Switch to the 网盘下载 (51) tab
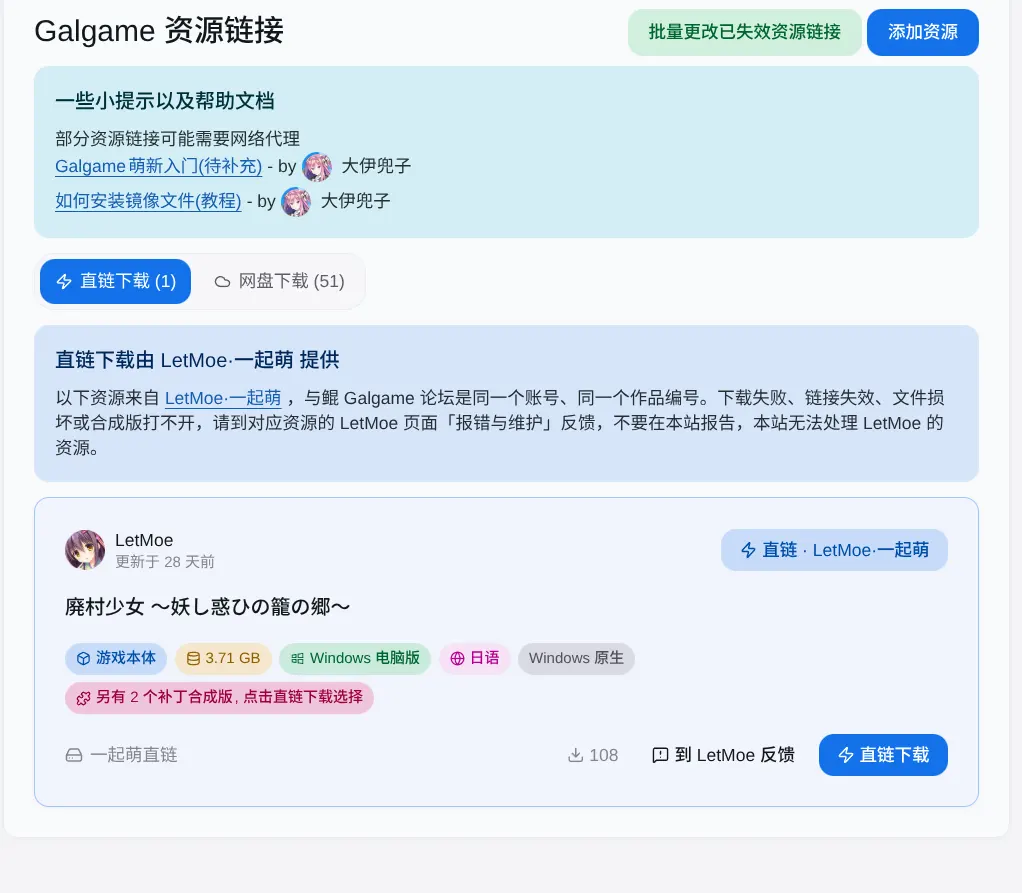The height and width of the screenshot is (893, 1022). click(x=280, y=282)
